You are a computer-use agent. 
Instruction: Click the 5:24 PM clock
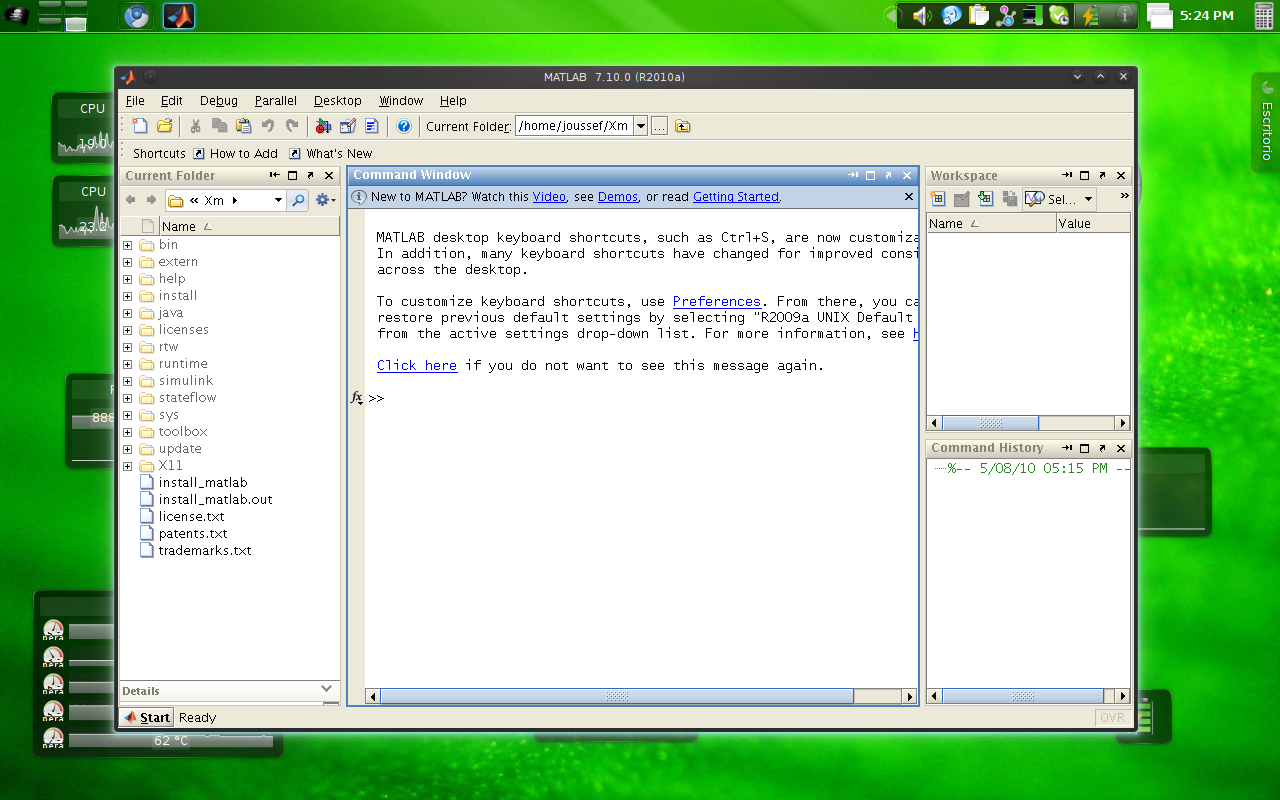click(x=1207, y=15)
